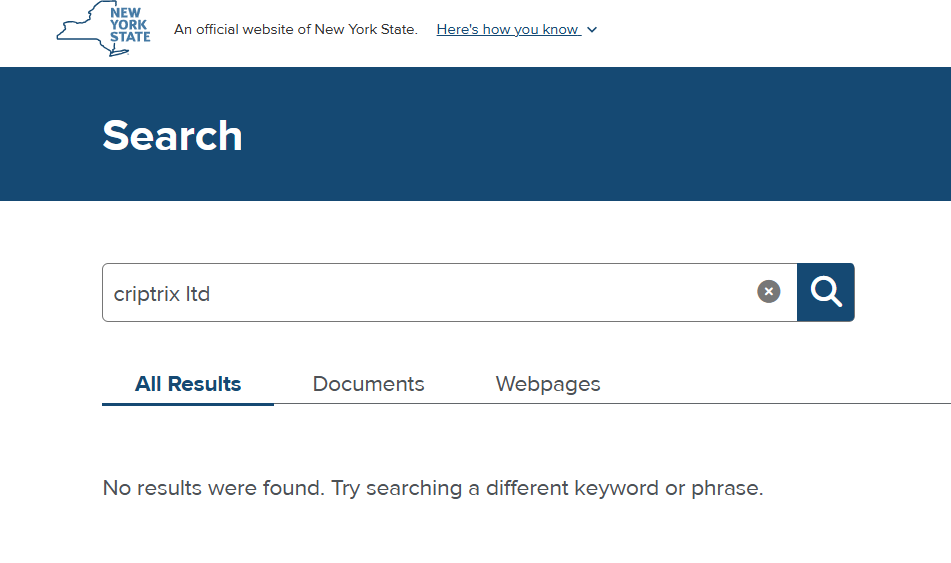Click empty area of dark blue banner
The height and width of the screenshot is (563, 951).
600,135
